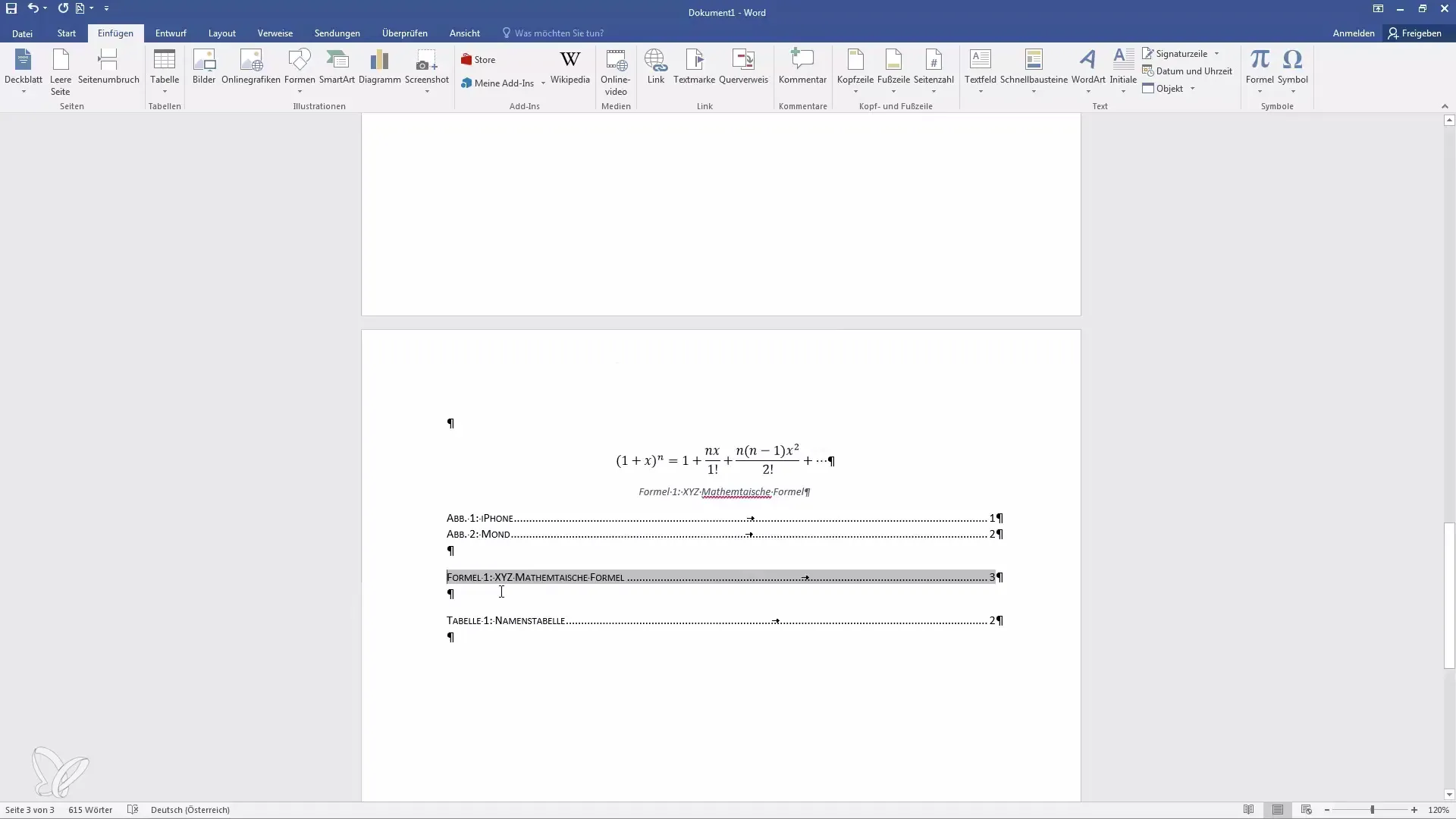Screen dimensions: 1456x819
Task: Click the Deutsch (Österreich) language indicator
Action: click(190, 810)
